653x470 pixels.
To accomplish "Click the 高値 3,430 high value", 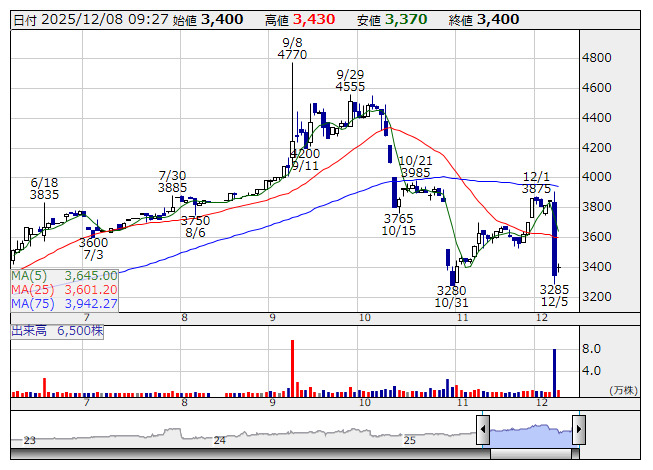I will click(x=300, y=20).
